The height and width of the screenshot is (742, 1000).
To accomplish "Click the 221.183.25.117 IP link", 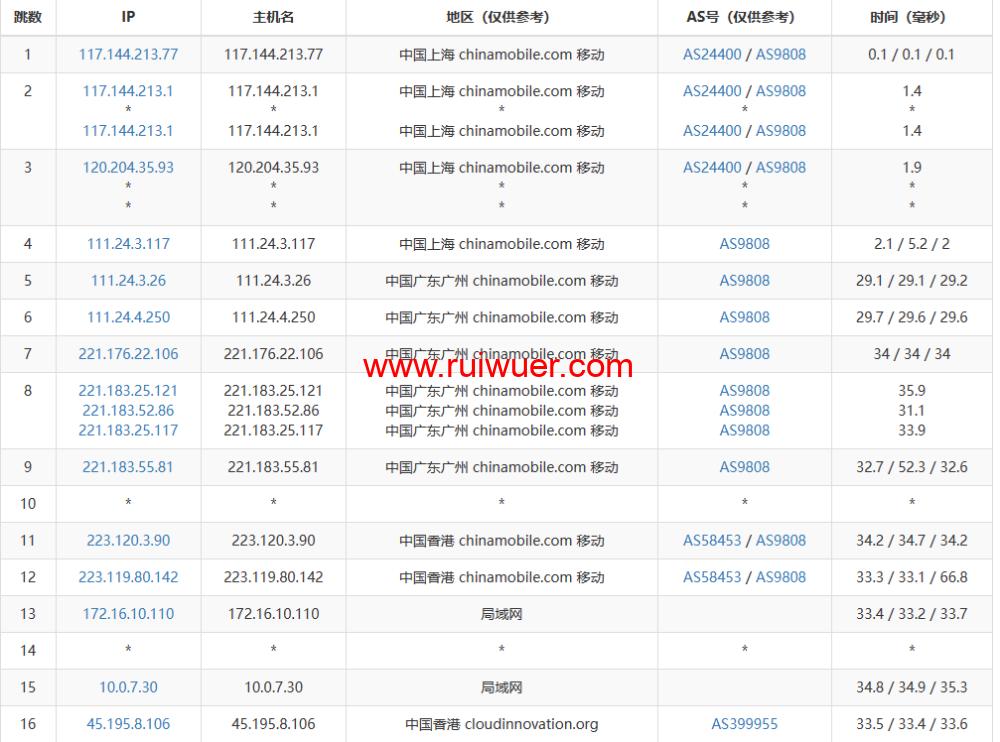I will (x=128, y=430).
